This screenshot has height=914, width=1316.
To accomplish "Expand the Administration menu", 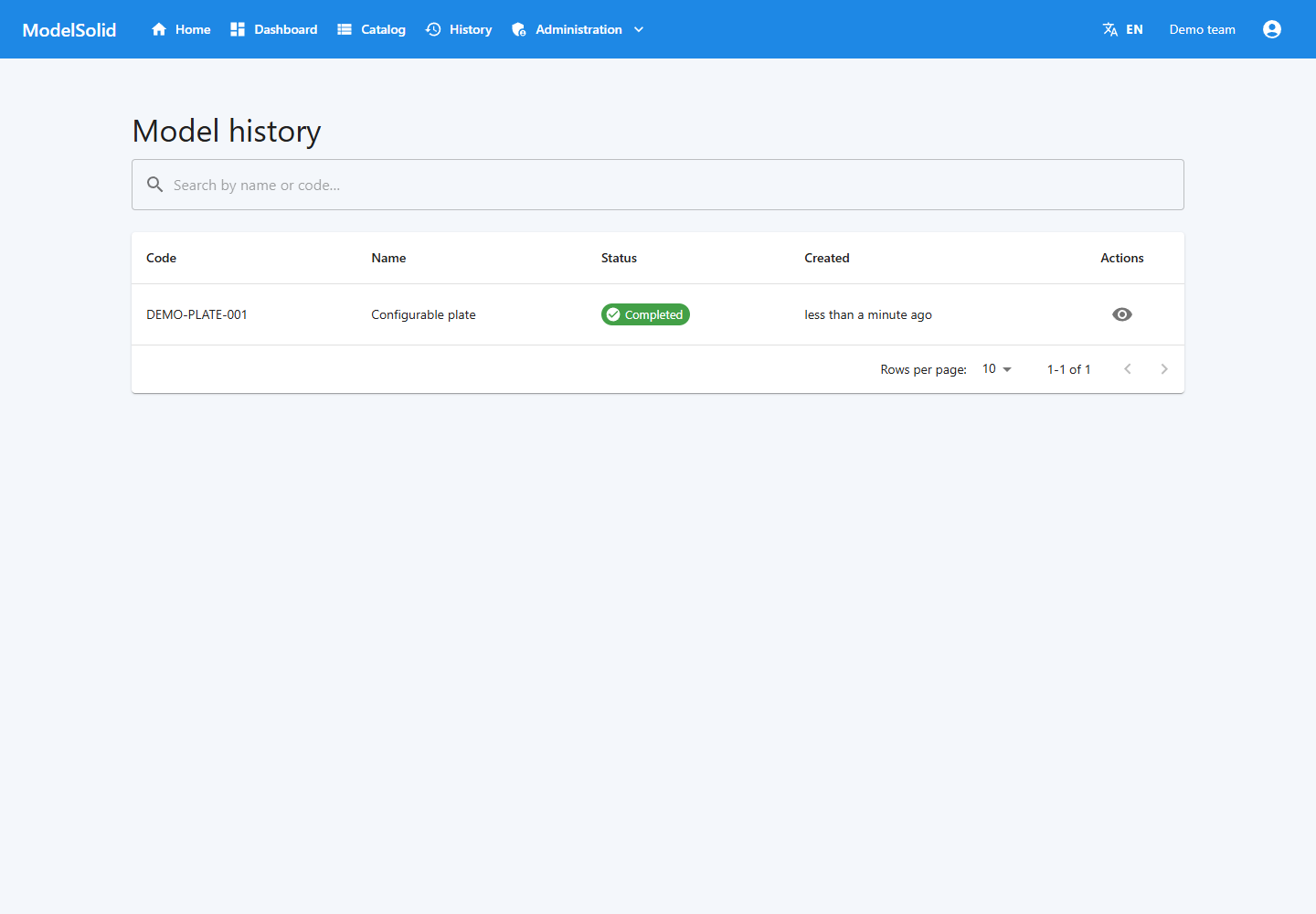I will click(x=578, y=29).
